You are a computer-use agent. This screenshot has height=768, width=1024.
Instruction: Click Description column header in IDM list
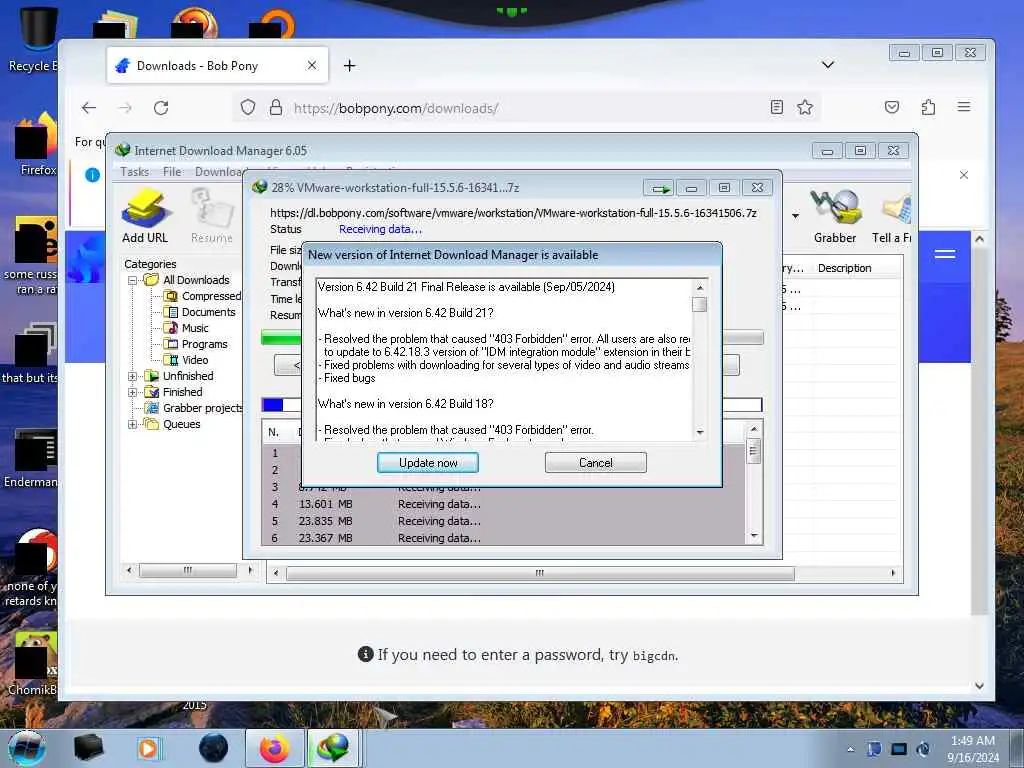(x=844, y=268)
